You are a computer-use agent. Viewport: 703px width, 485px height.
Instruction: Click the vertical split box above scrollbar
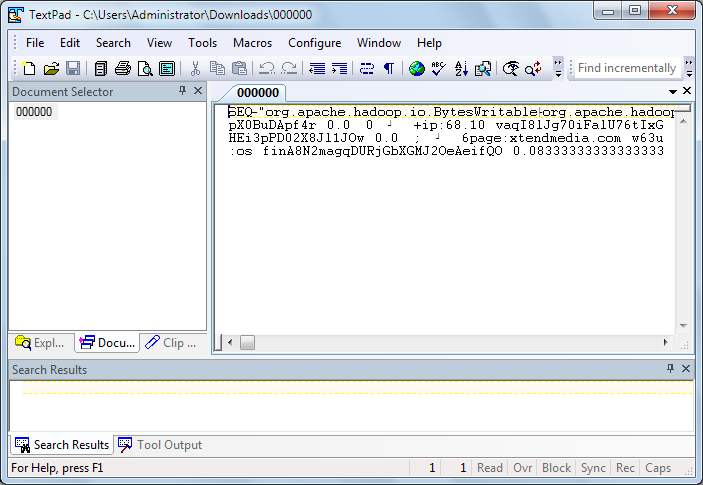[x=684, y=109]
